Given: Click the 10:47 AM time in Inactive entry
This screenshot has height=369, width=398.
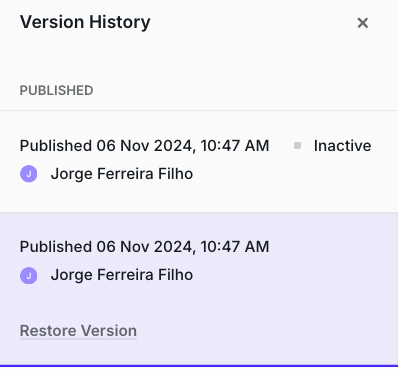Looking at the screenshot, I should tap(235, 146).
